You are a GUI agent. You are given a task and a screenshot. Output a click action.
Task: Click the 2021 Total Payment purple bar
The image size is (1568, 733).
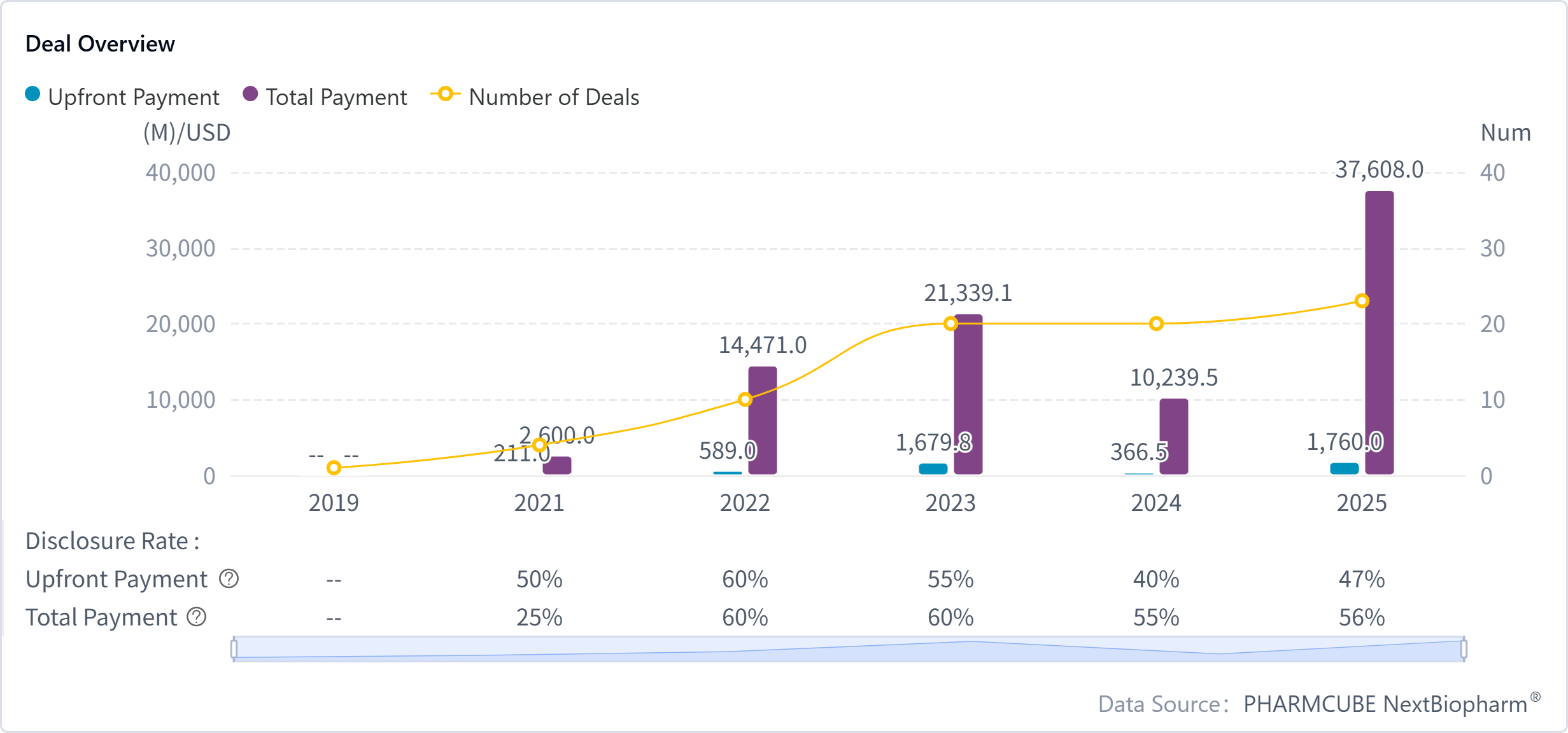click(557, 466)
